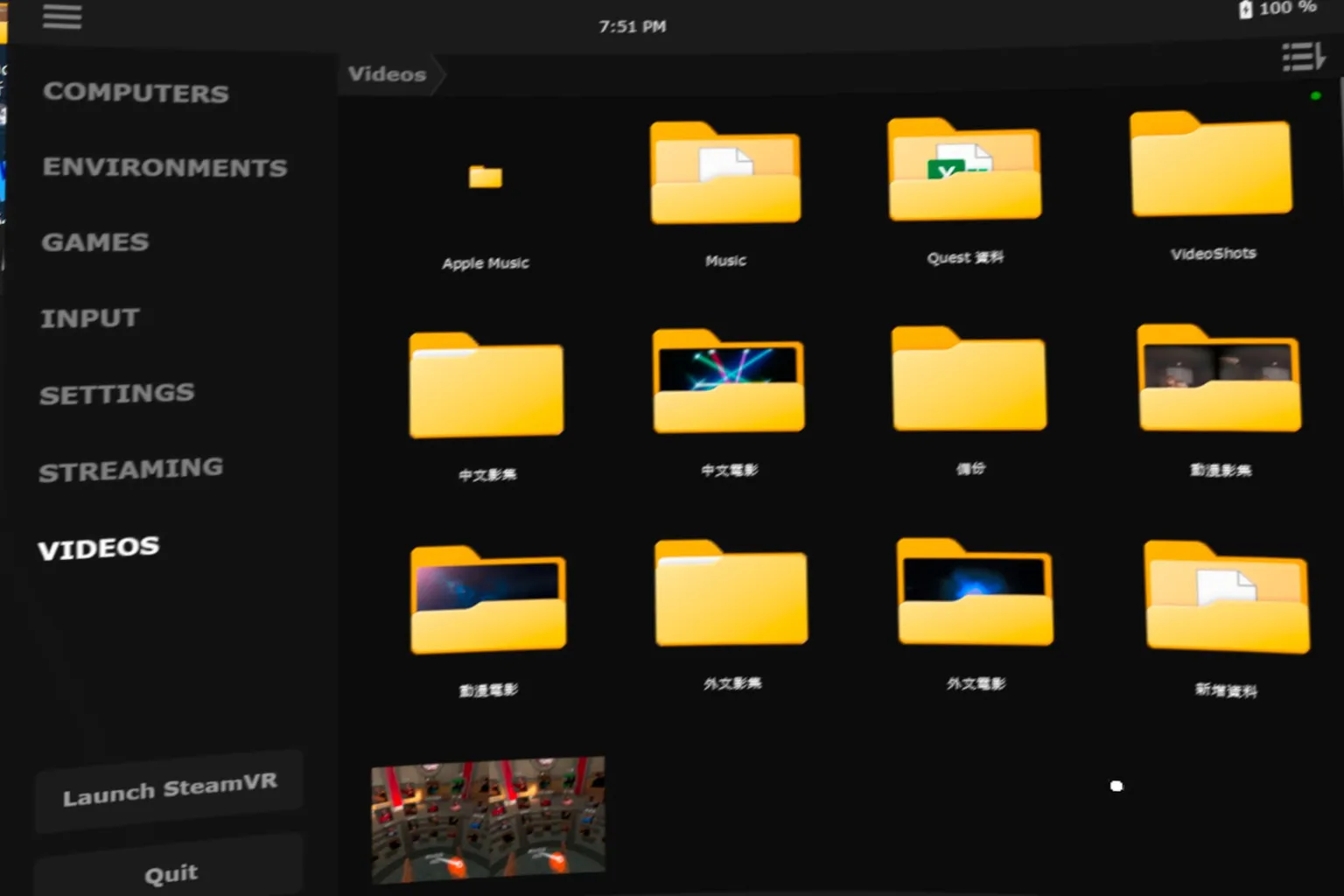This screenshot has height=896, width=1344.
Task: Click the green connection status indicator
Action: pyautogui.click(x=1315, y=95)
